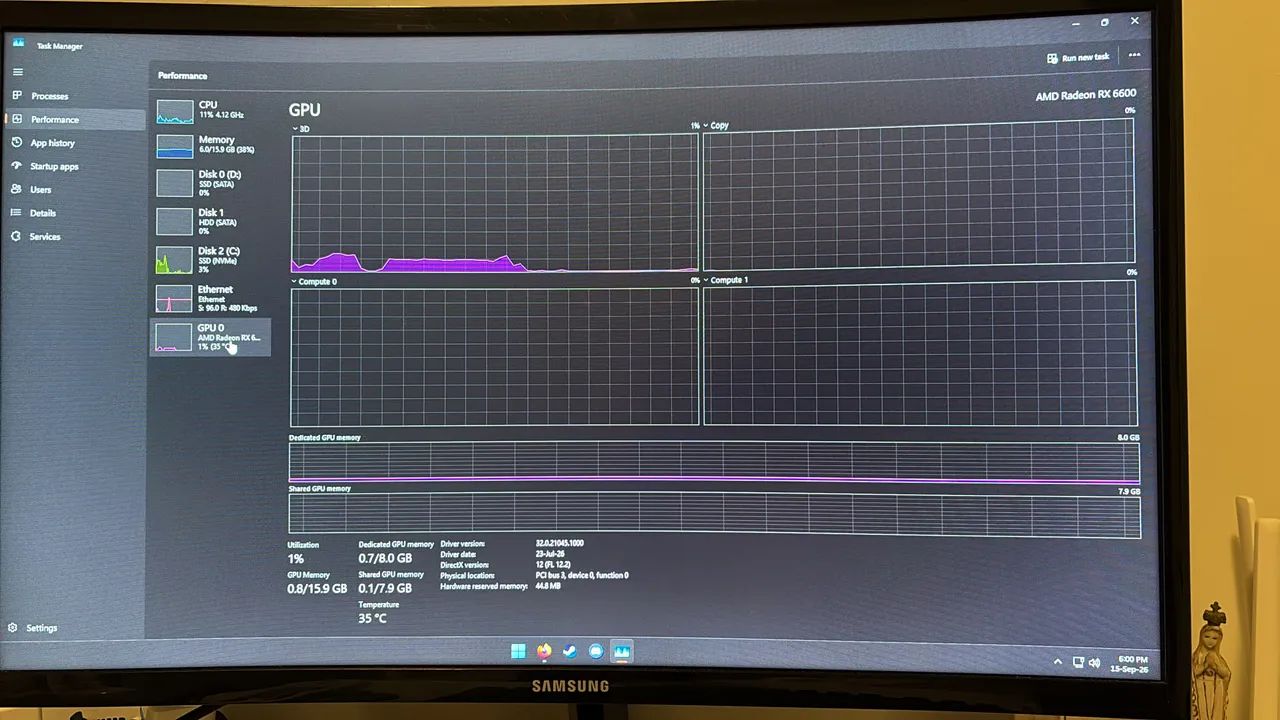Click the Details list icon
Image resolution: width=1280 pixels, height=720 pixels.
[x=16, y=212]
